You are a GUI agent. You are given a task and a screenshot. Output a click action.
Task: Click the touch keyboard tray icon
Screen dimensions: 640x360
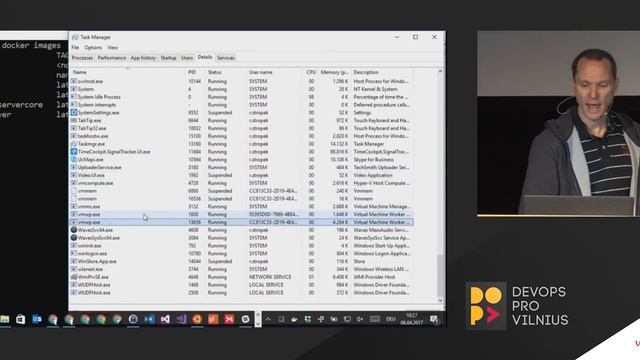click(x=375, y=319)
